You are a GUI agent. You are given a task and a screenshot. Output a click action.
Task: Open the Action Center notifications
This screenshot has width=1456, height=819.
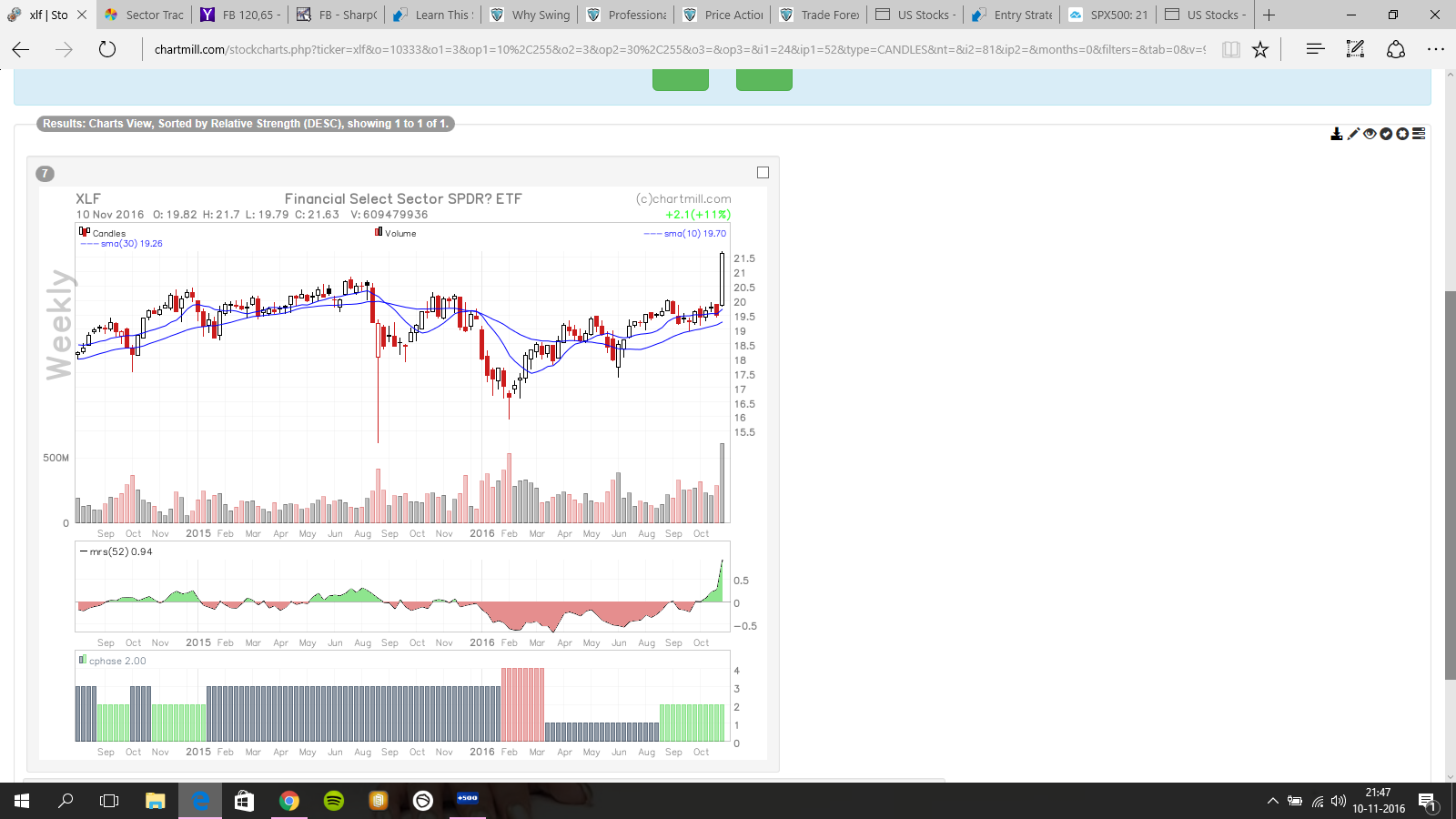click(1427, 802)
